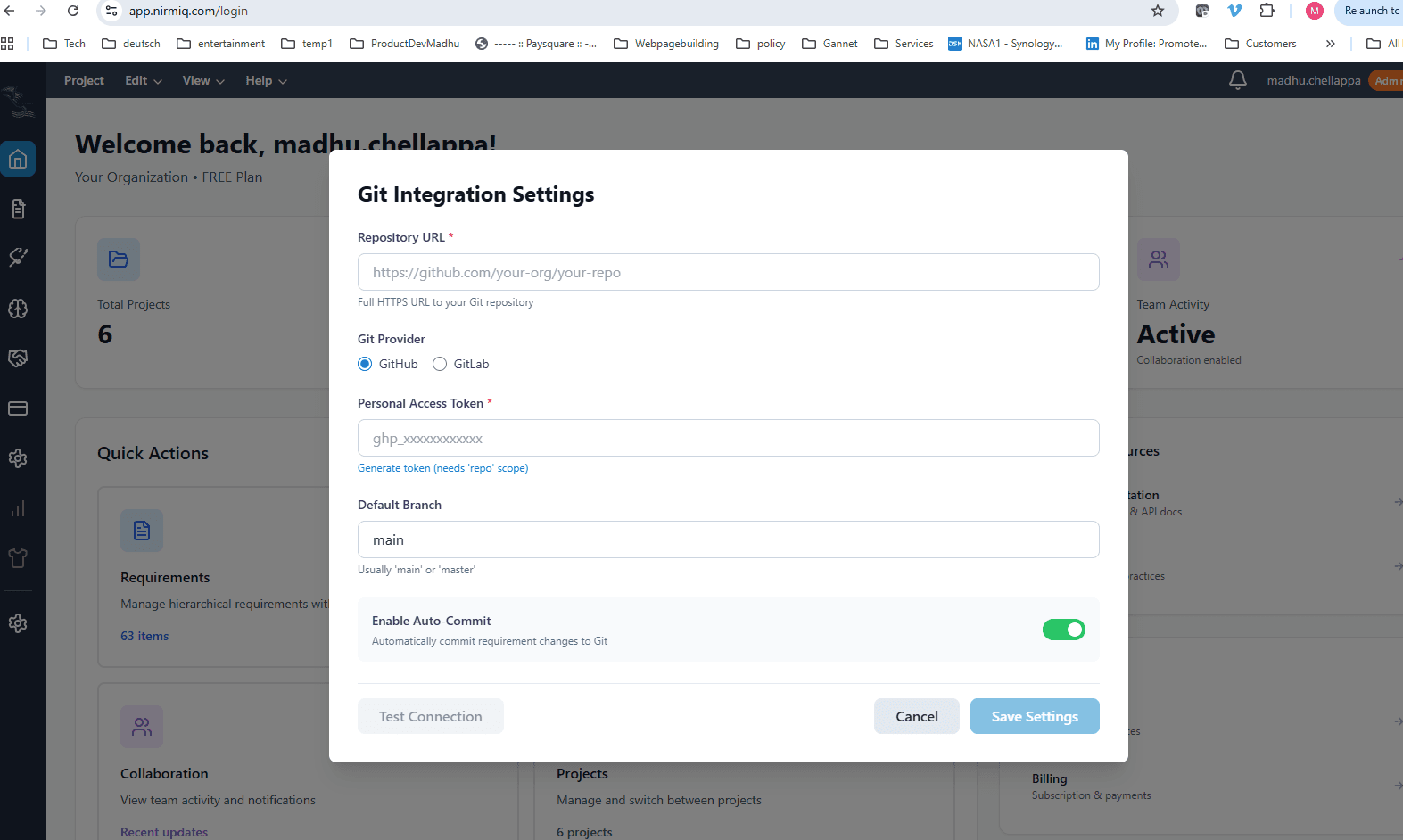Viewport: 1403px width, 840px height.
Task: Open the Chrome profile avatar M
Action: pos(1315,11)
